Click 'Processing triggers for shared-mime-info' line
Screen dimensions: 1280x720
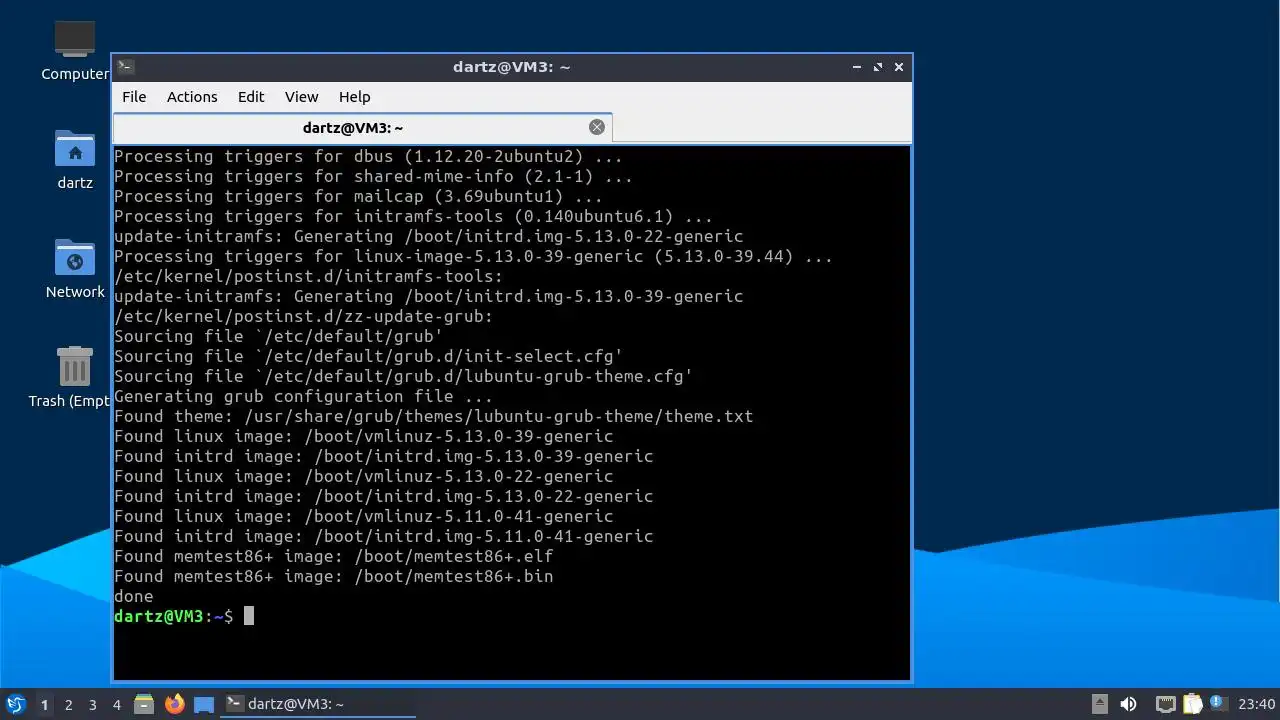[373, 176]
